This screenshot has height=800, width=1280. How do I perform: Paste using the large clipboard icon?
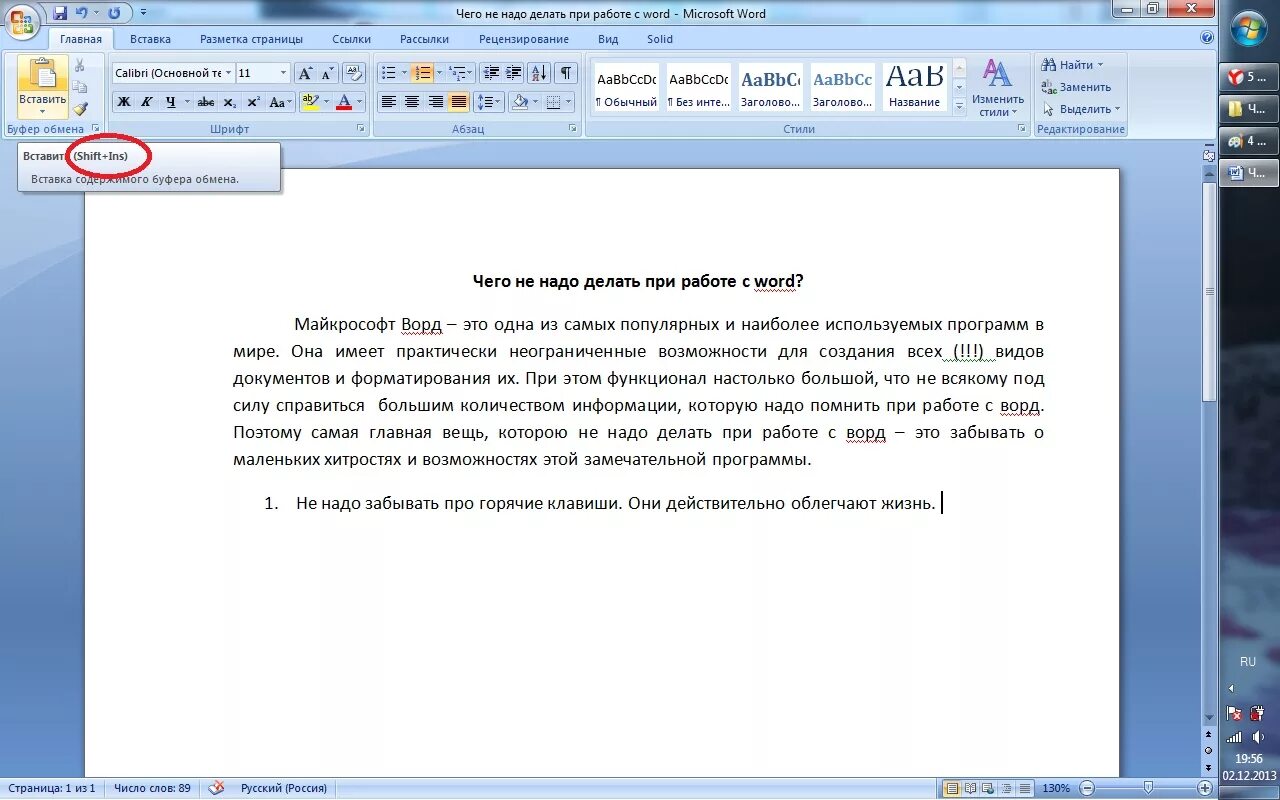(x=42, y=72)
